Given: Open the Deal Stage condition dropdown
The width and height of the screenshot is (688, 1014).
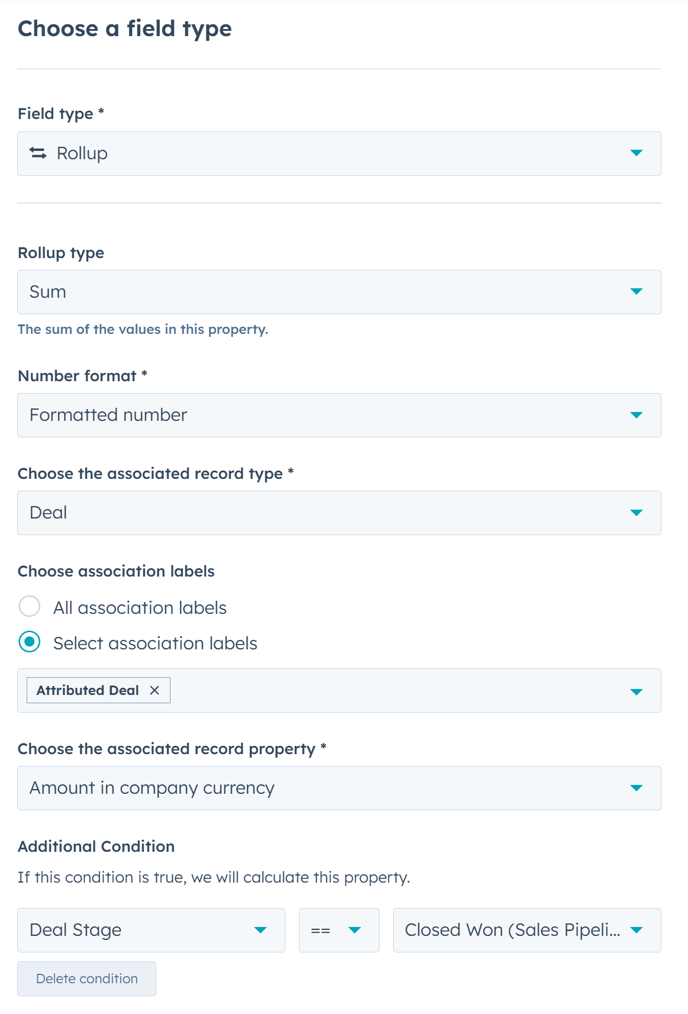Looking at the screenshot, I should click(x=150, y=930).
